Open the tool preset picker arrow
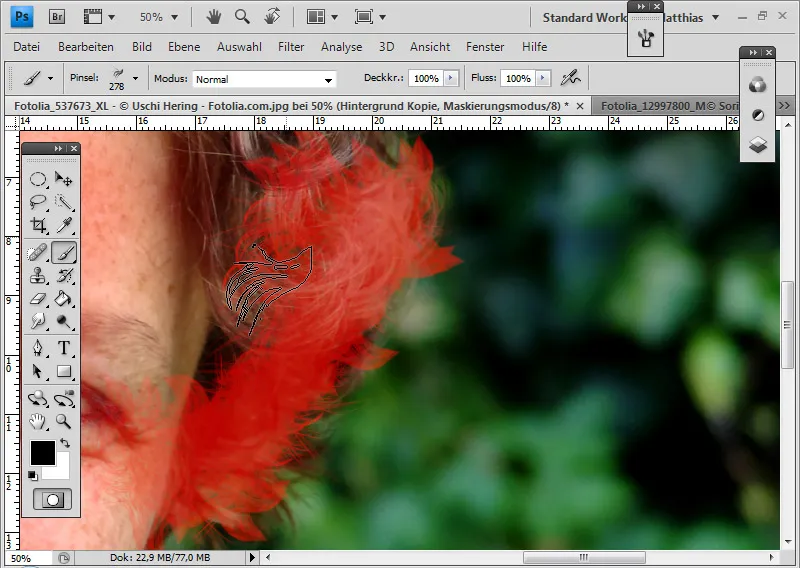Image resolution: width=800 pixels, height=568 pixels. 50,79
